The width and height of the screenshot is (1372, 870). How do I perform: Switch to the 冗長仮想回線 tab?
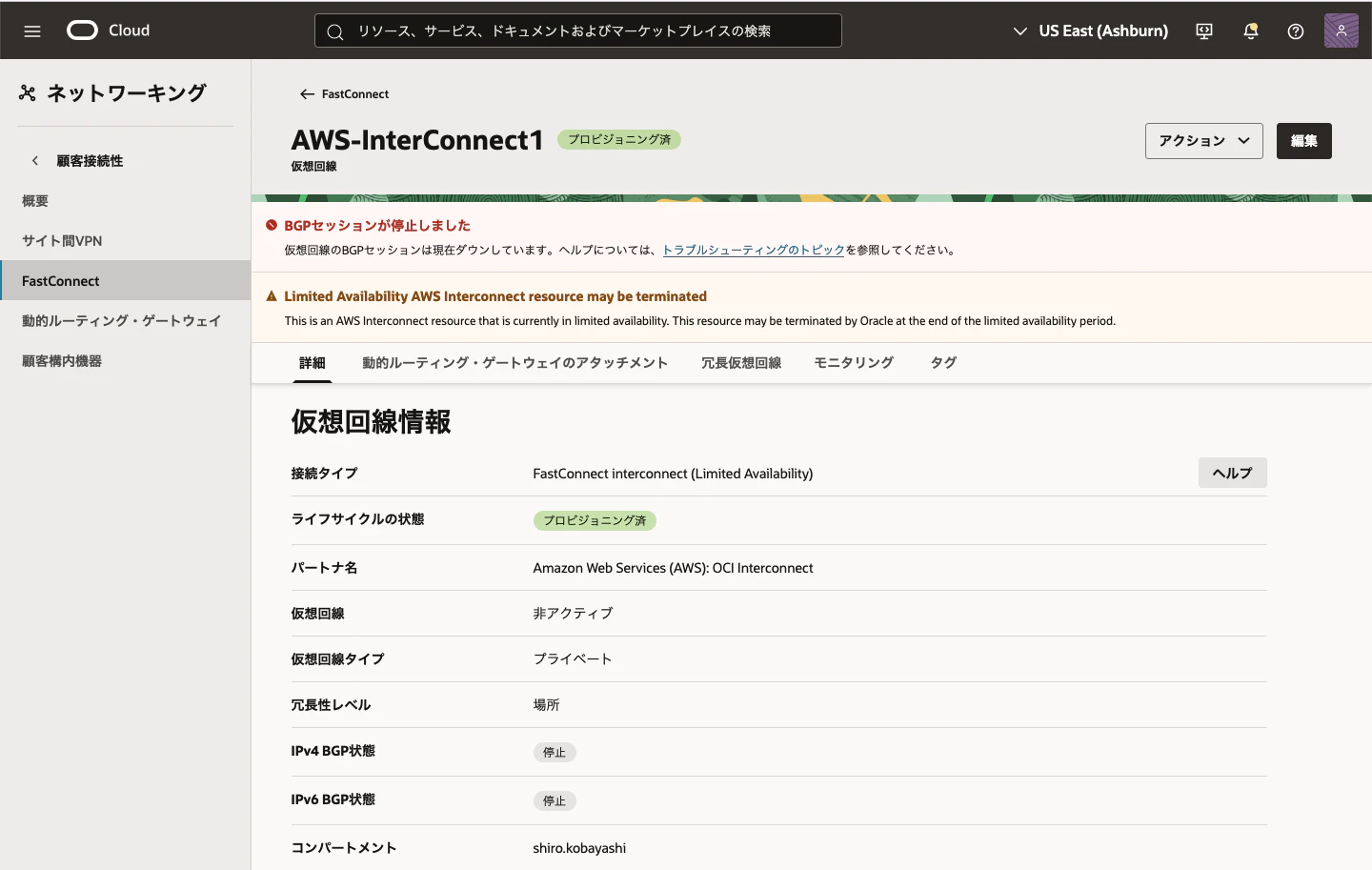click(741, 363)
